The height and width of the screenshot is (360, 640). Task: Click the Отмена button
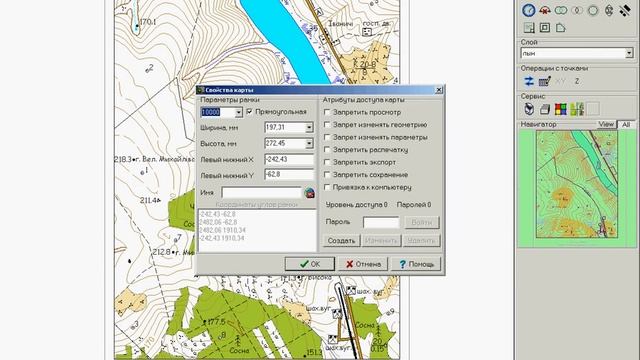(363, 264)
